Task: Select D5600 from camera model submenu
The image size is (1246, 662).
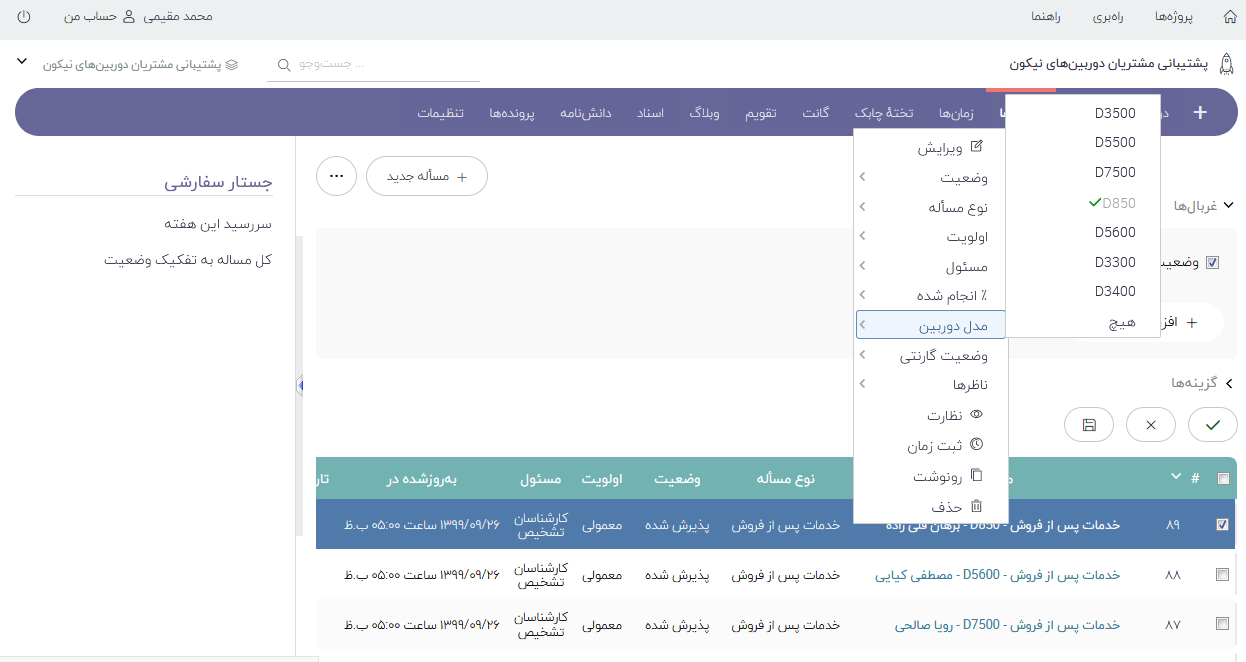Action: (1115, 232)
